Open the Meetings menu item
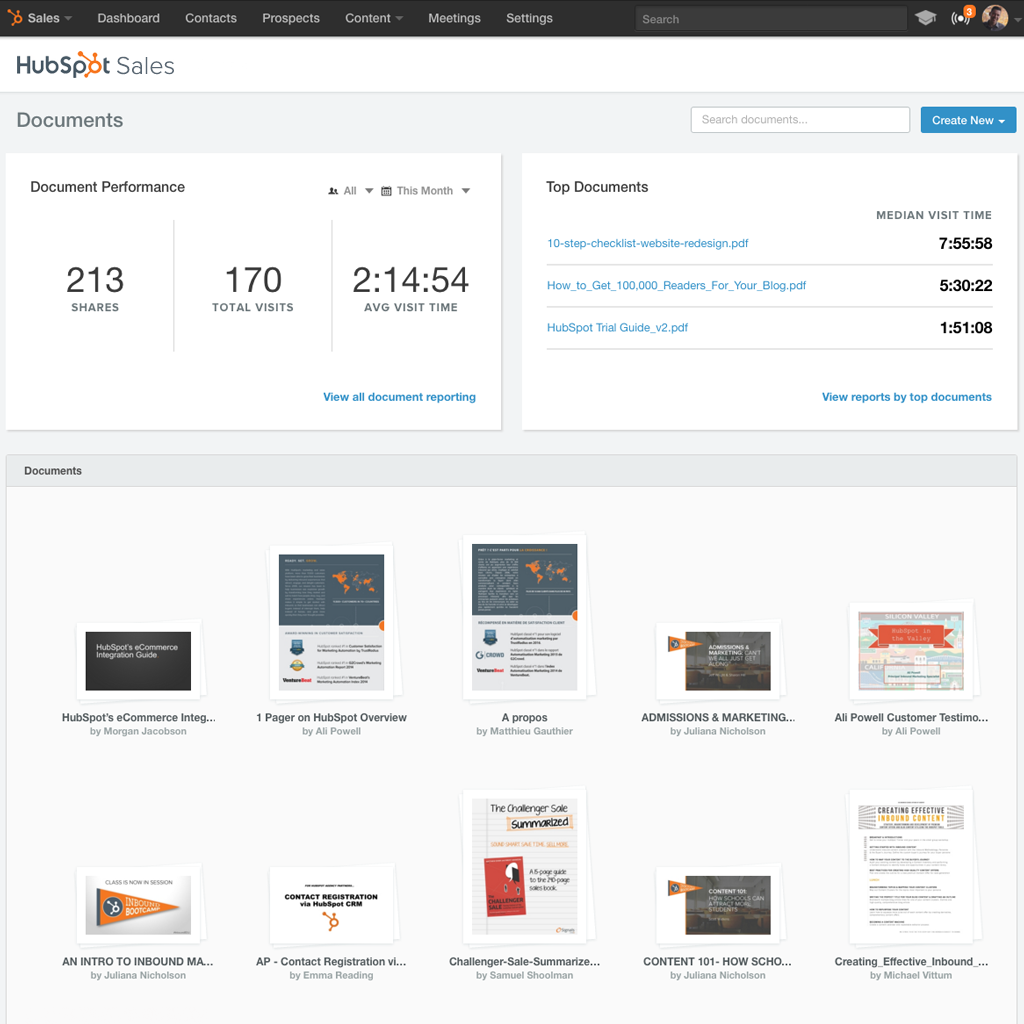This screenshot has width=1024, height=1024. (455, 18)
